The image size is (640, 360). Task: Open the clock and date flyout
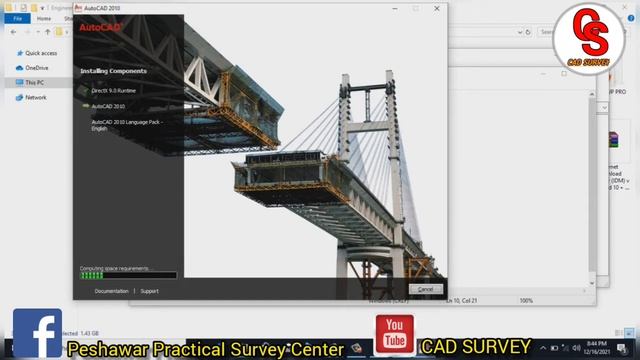pos(597,348)
